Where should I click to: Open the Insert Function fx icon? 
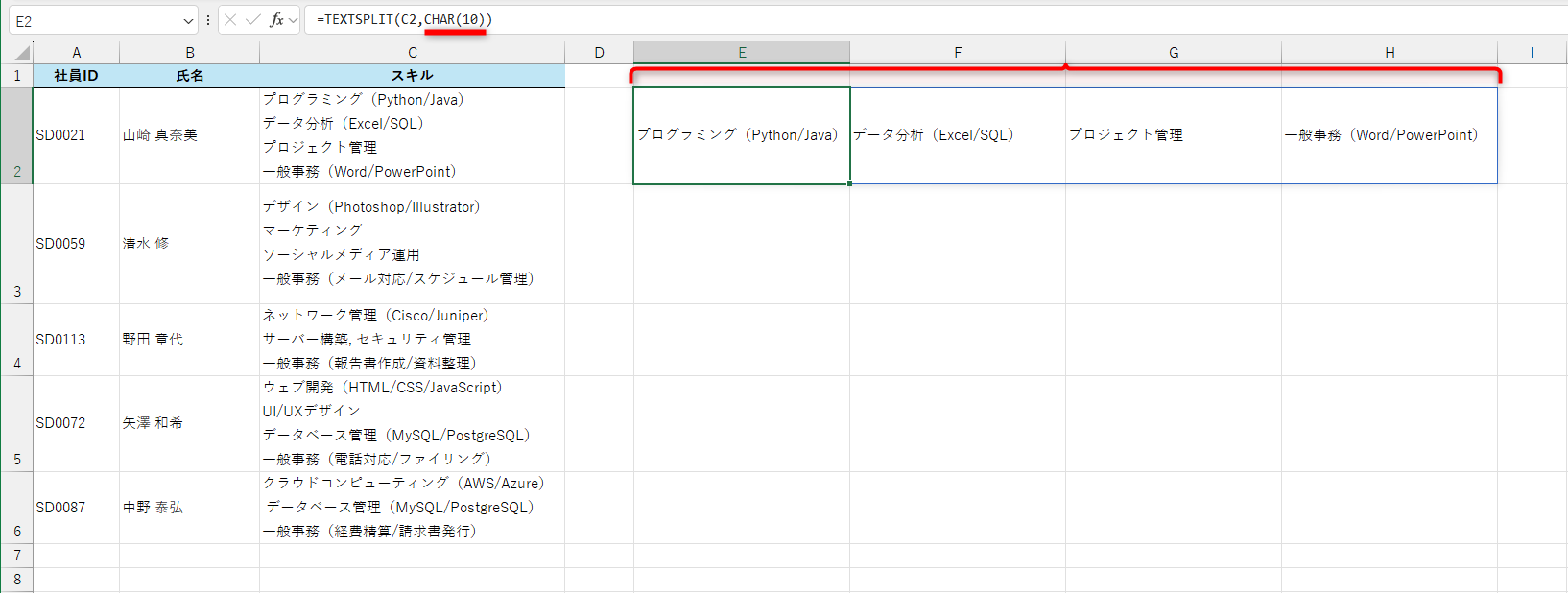[276, 19]
